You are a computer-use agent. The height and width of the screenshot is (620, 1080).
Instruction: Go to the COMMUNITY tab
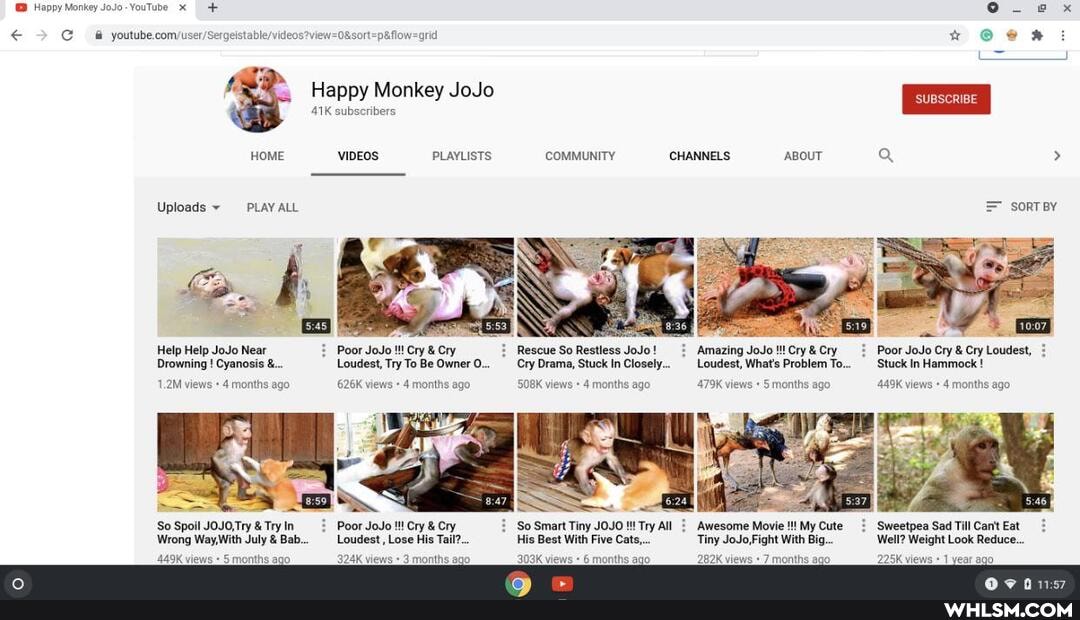click(580, 156)
